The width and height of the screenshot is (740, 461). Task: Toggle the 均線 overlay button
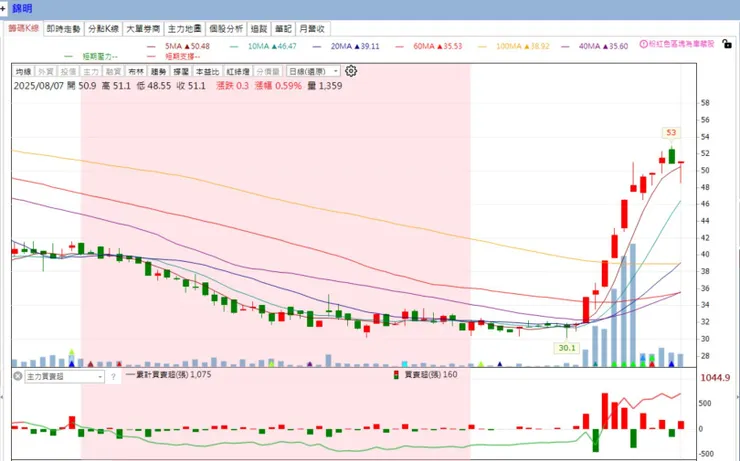point(23,72)
